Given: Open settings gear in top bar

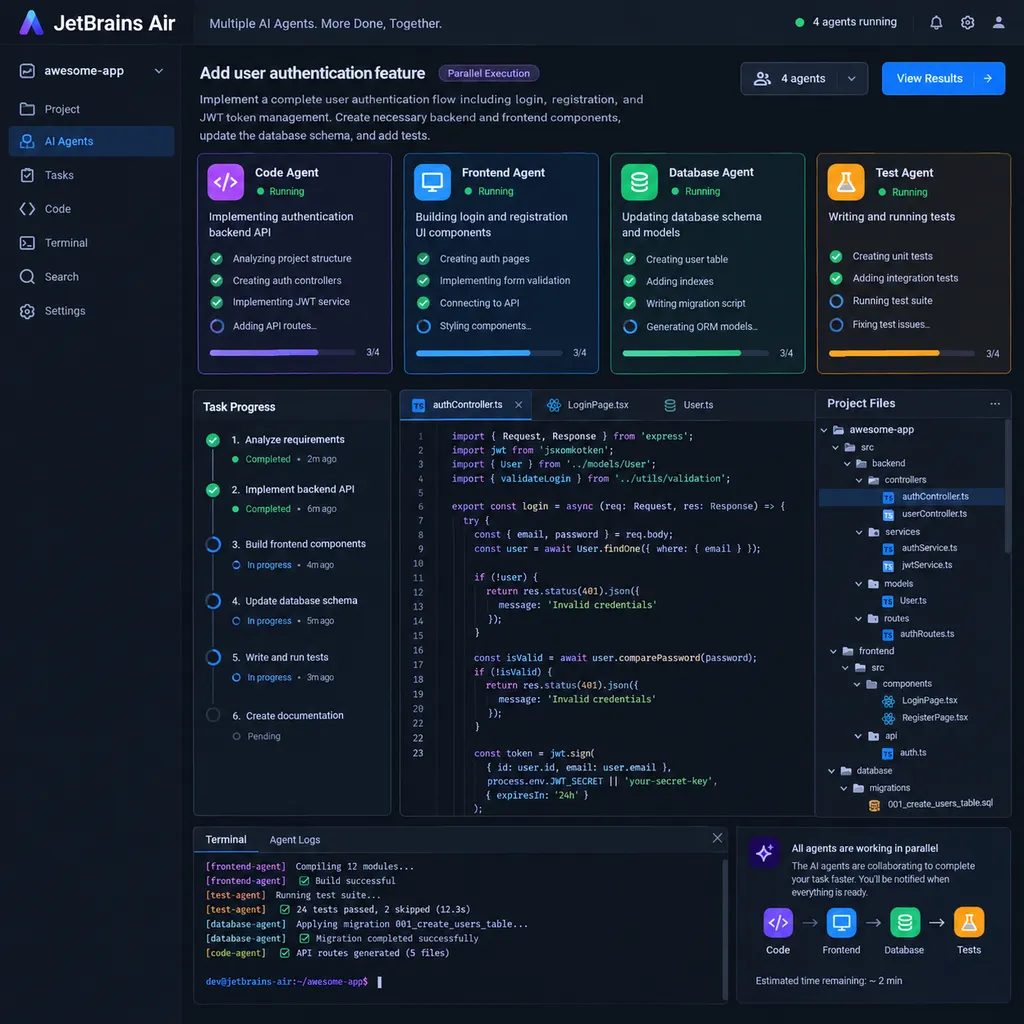Looking at the screenshot, I should [x=967, y=23].
